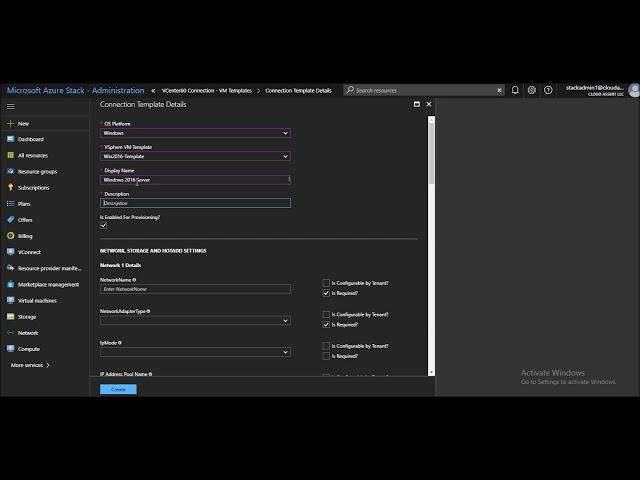Viewport: 640px width, 480px height.
Task: Maximize the Connection Template Details blade
Action: coord(417,104)
